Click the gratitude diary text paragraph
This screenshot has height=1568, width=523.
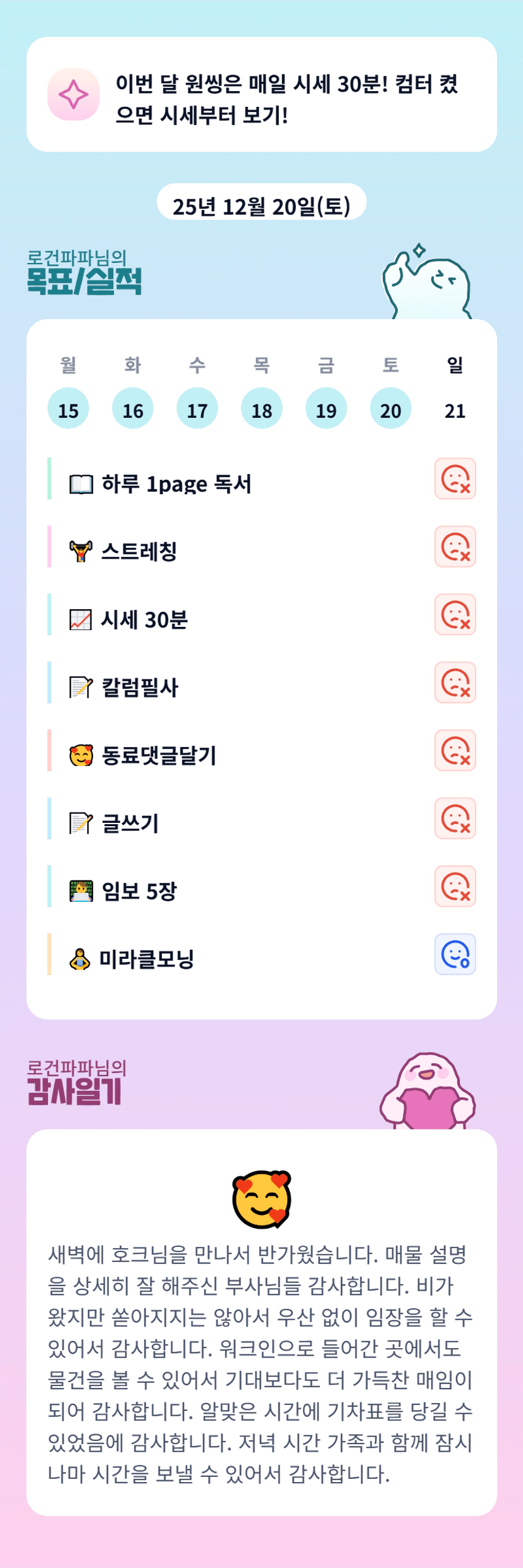[x=261, y=1364]
